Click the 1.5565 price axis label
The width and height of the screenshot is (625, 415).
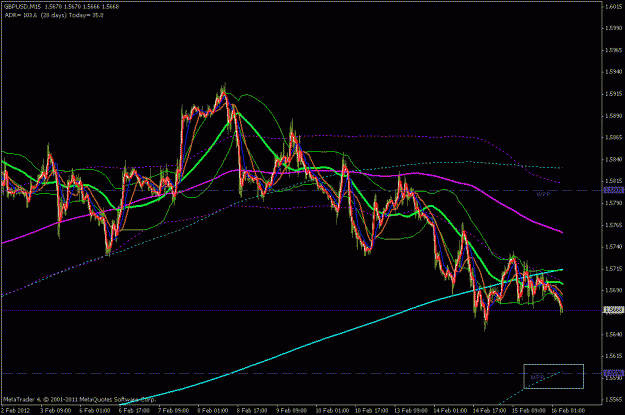613,400
